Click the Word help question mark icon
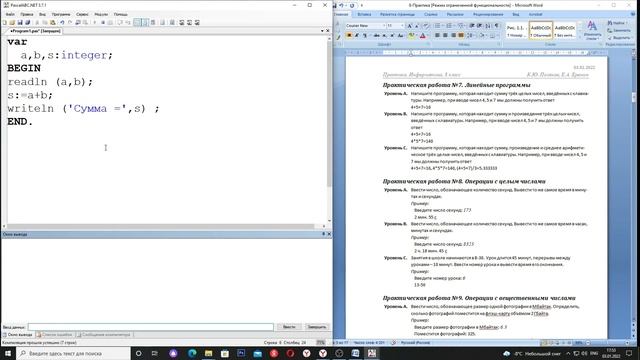This screenshot has width=640, height=360. click(x=633, y=14)
